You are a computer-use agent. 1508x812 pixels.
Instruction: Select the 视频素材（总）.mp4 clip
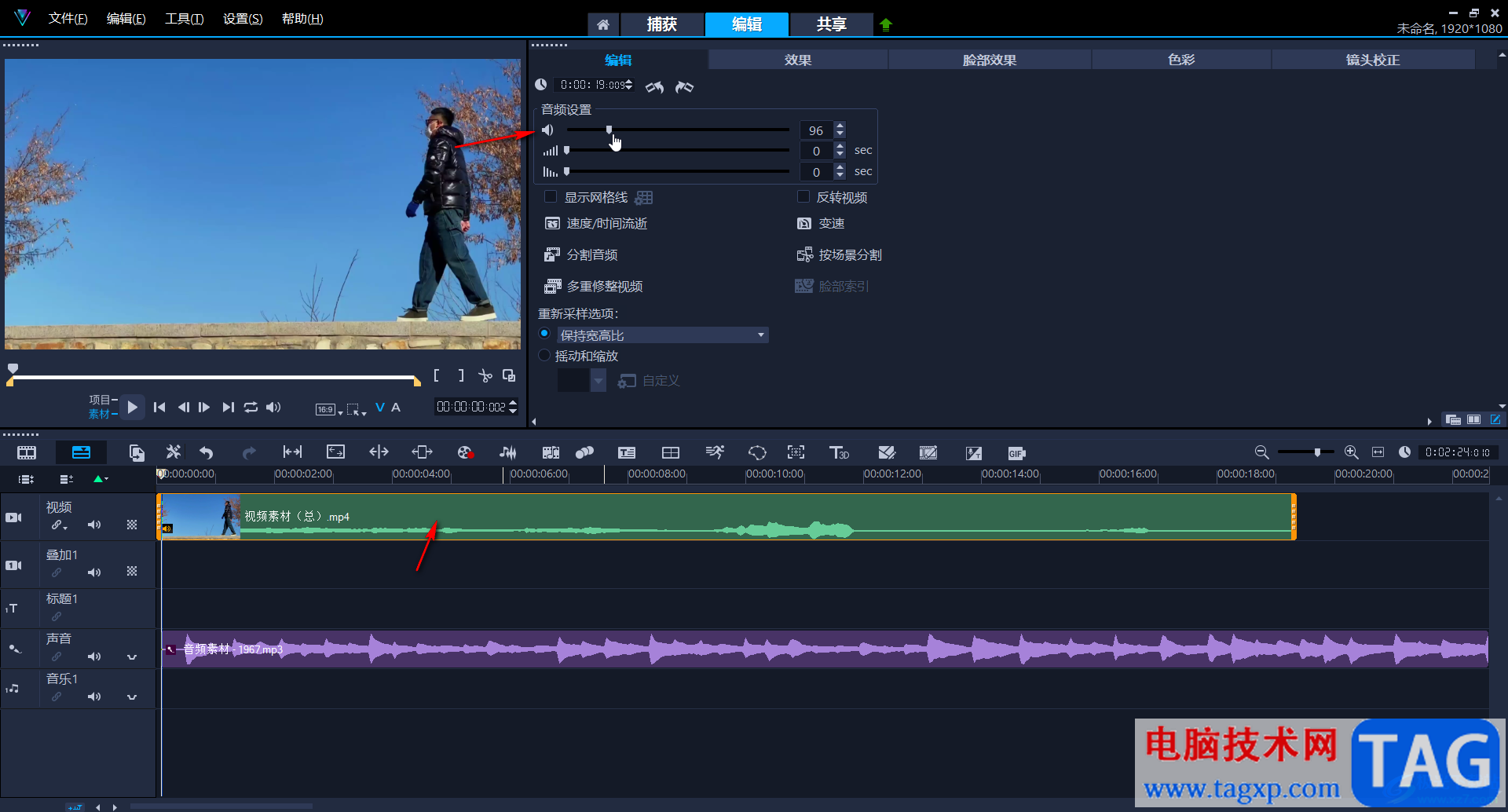pos(727,517)
